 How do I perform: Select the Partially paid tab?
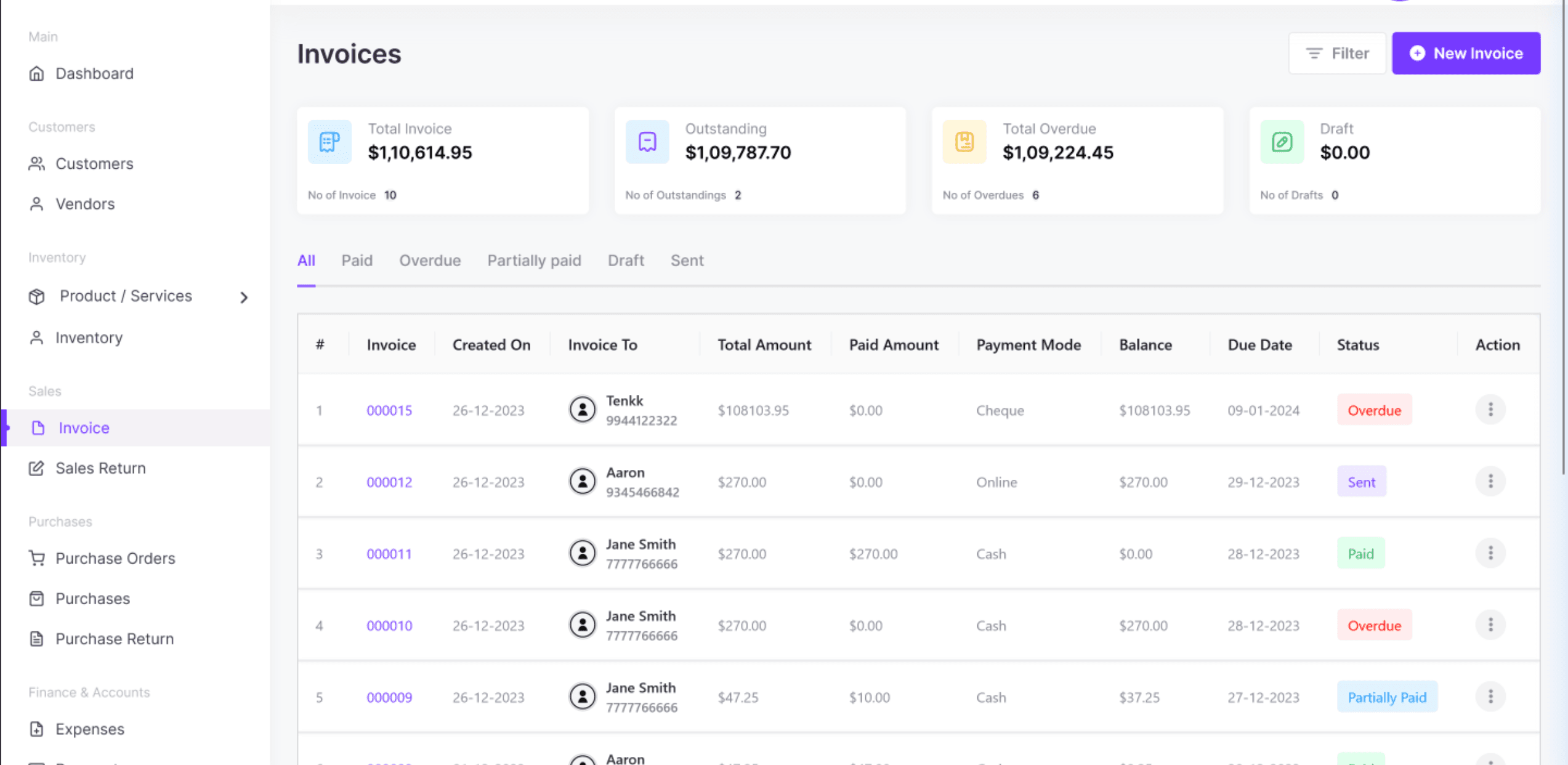coord(534,261)
